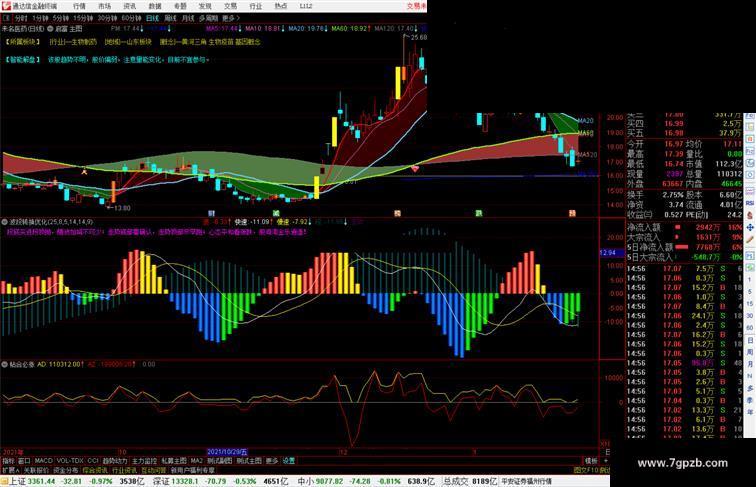Viewport: 756px width, 487px height.
Task: Click the red figure icon under RSI
Action: click(750, 215)
